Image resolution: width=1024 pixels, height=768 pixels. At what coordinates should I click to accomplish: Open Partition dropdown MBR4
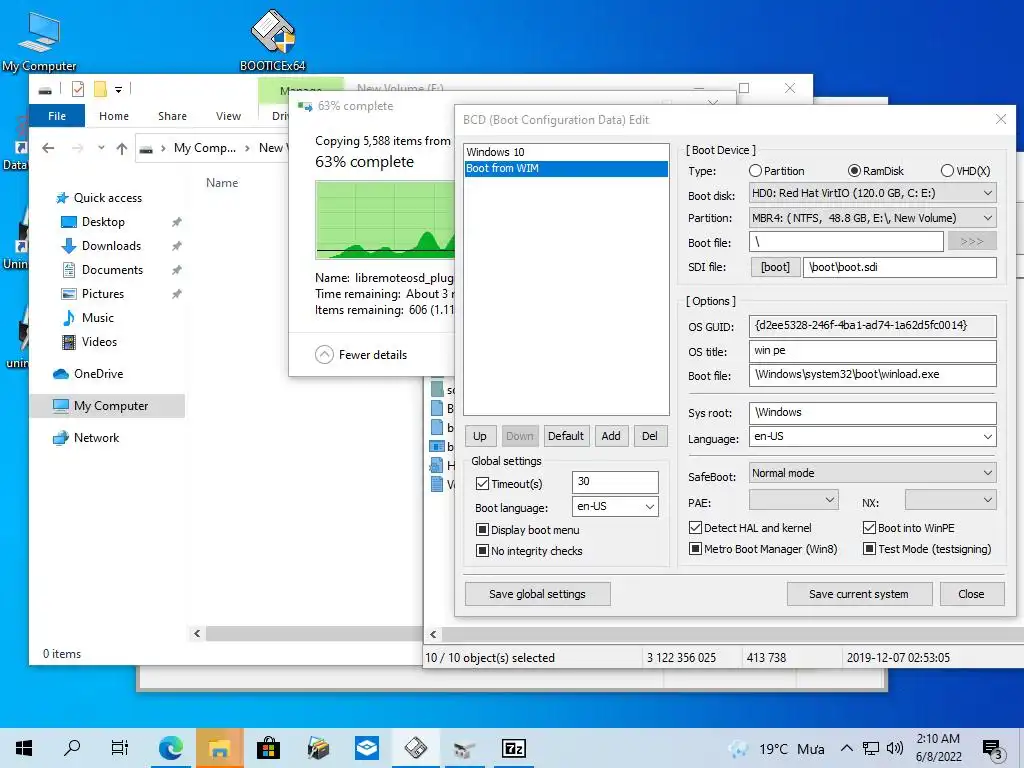point(872,218)
